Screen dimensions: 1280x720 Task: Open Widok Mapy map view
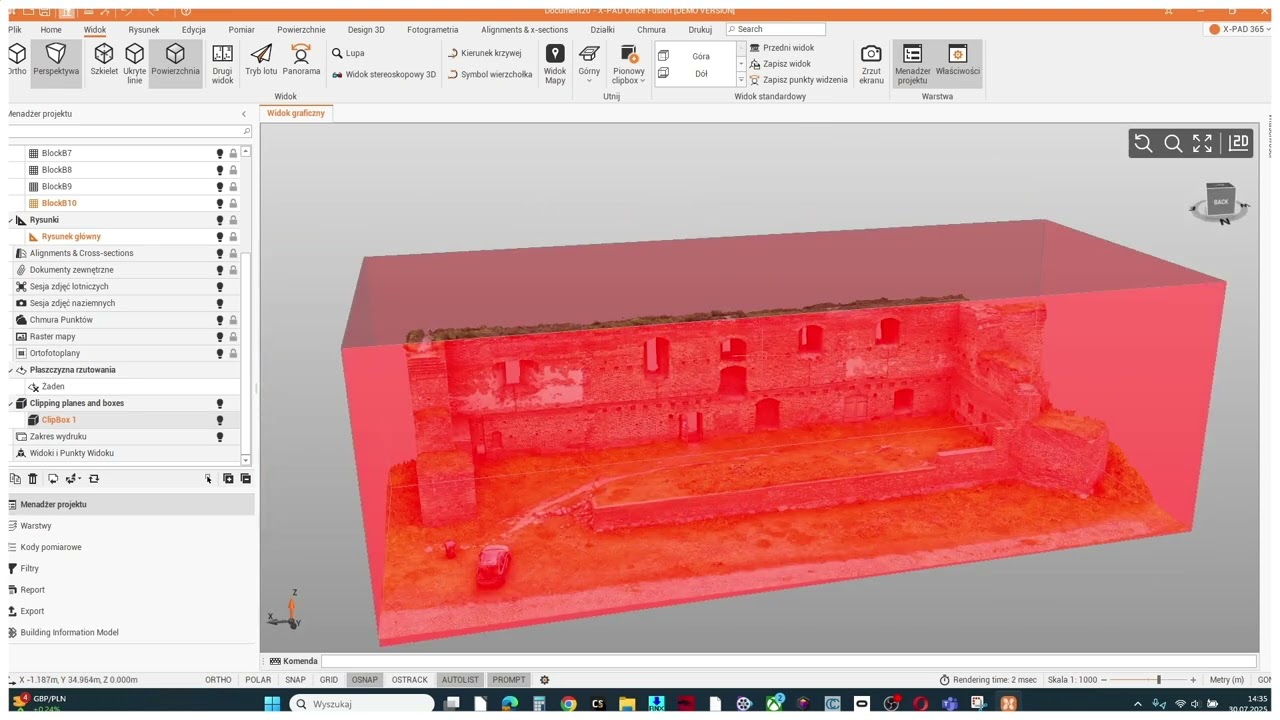[x=555, y=63]
